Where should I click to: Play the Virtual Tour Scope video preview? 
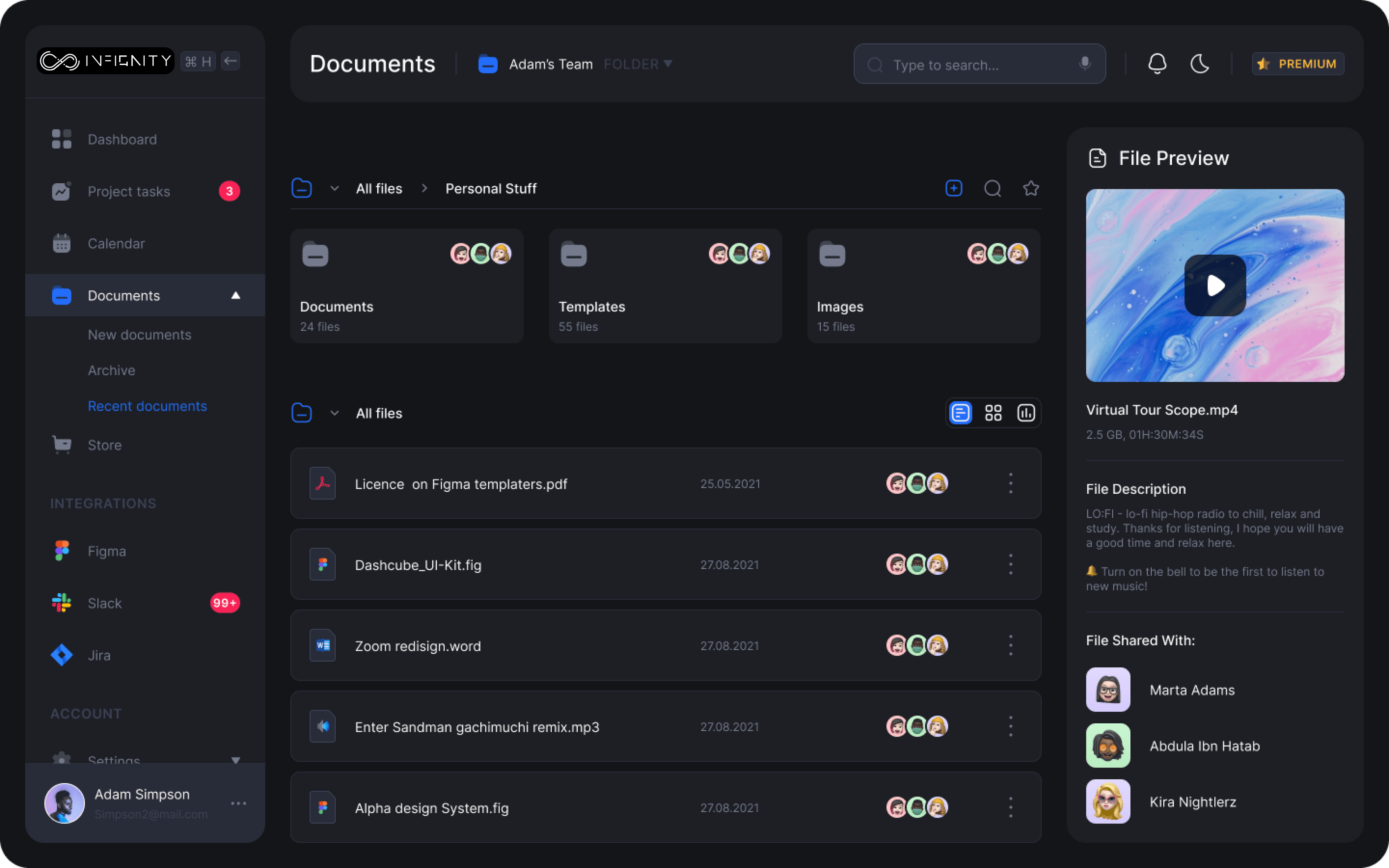[1215, 285]
